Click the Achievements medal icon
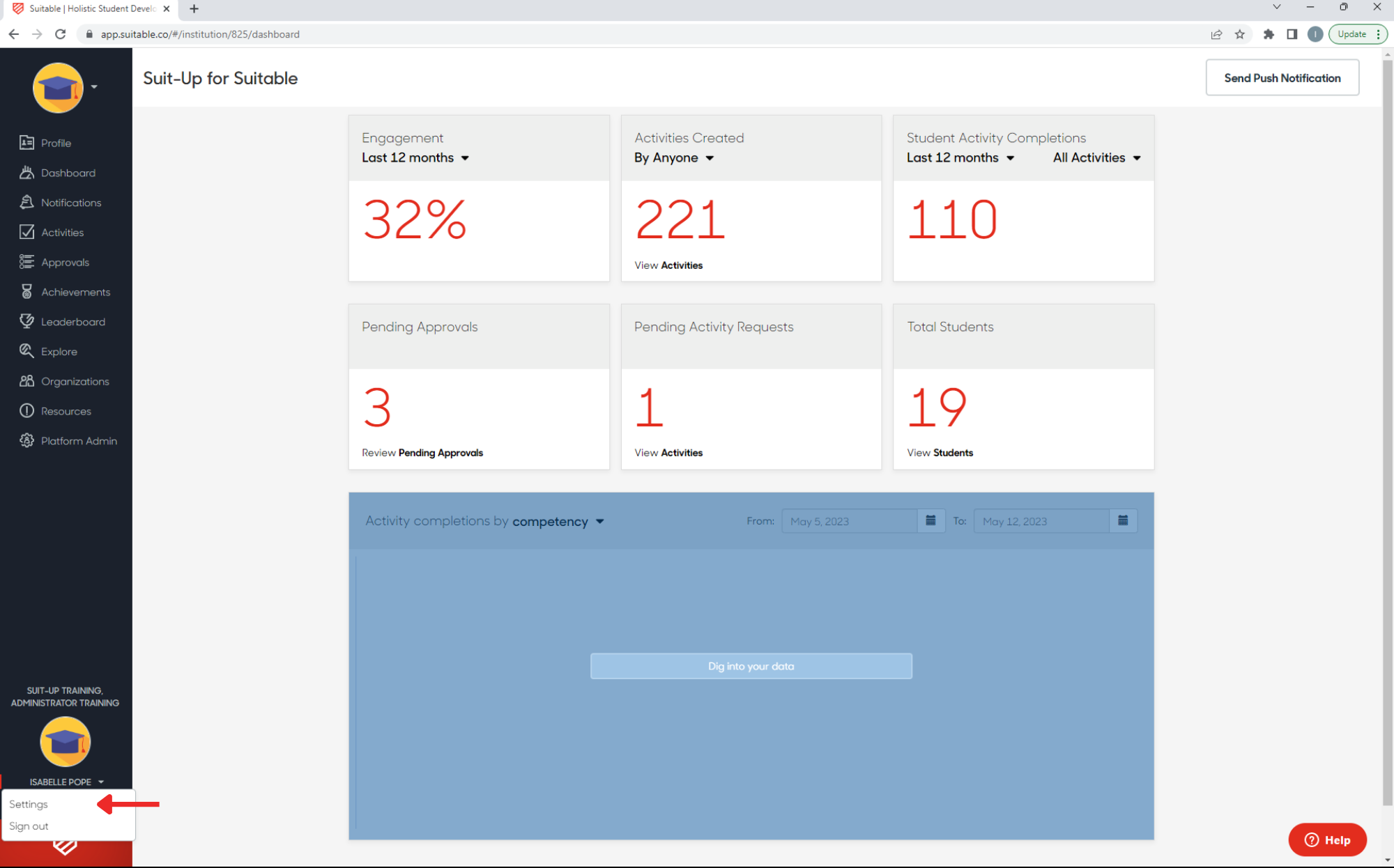Screen dimensions: 1394x868 pyautogui.click(x=26, y=292)
